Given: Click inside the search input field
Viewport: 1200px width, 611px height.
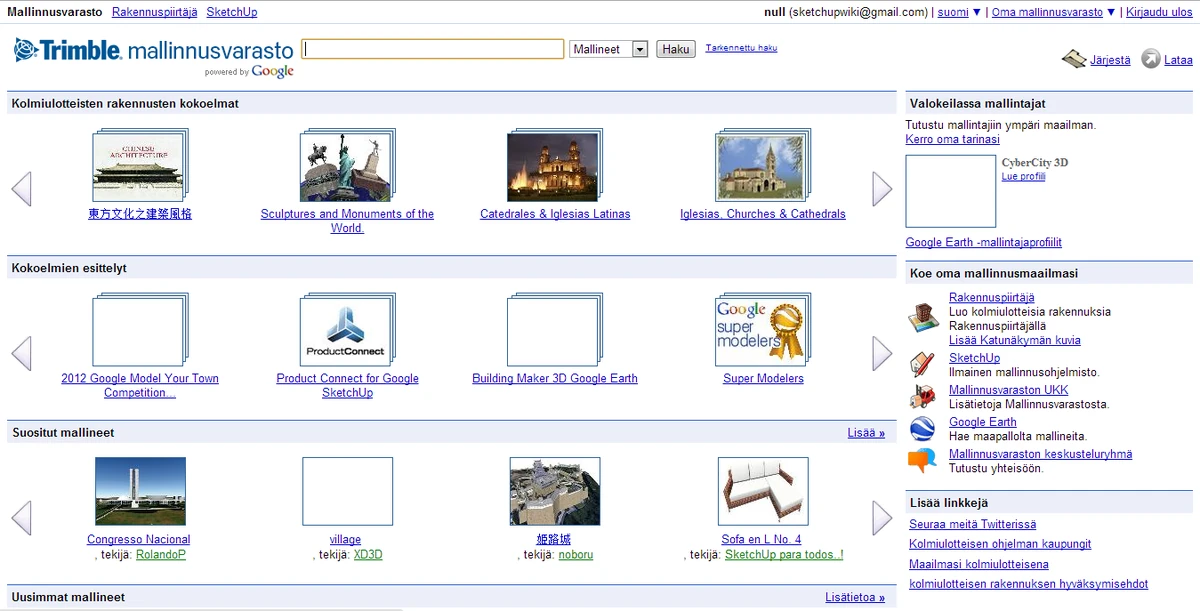Looking at the screenshot, I should (432, 48).
